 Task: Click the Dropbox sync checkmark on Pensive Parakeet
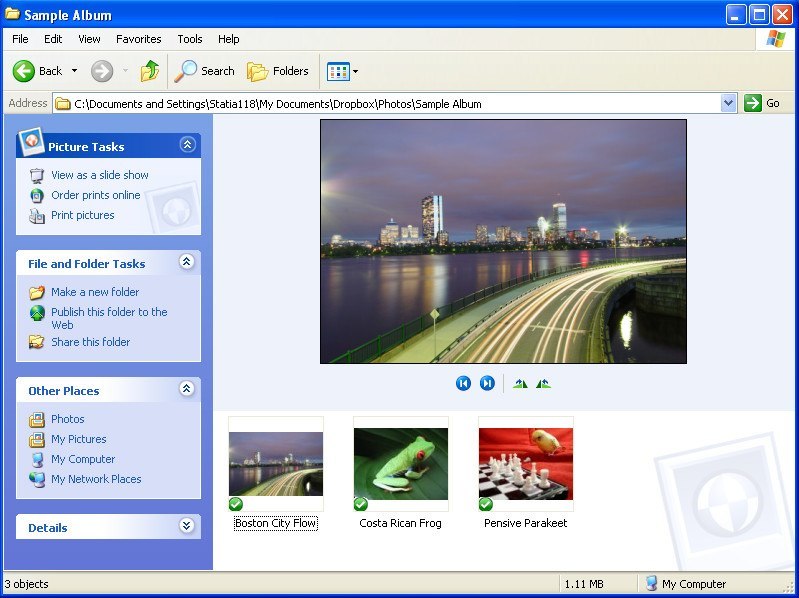[x=486, y=504]
